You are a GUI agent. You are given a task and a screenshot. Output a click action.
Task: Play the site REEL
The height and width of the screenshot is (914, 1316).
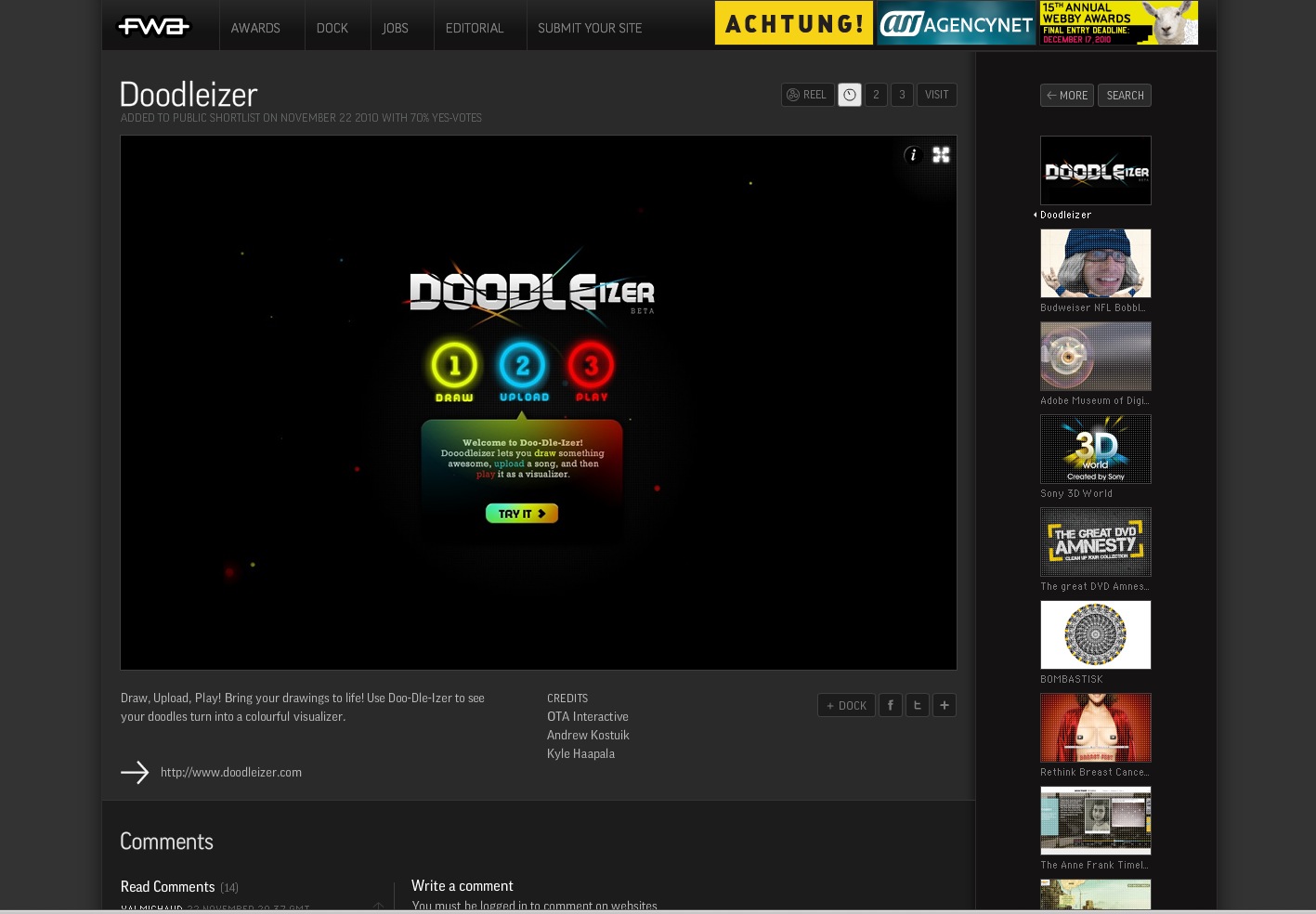806,95
